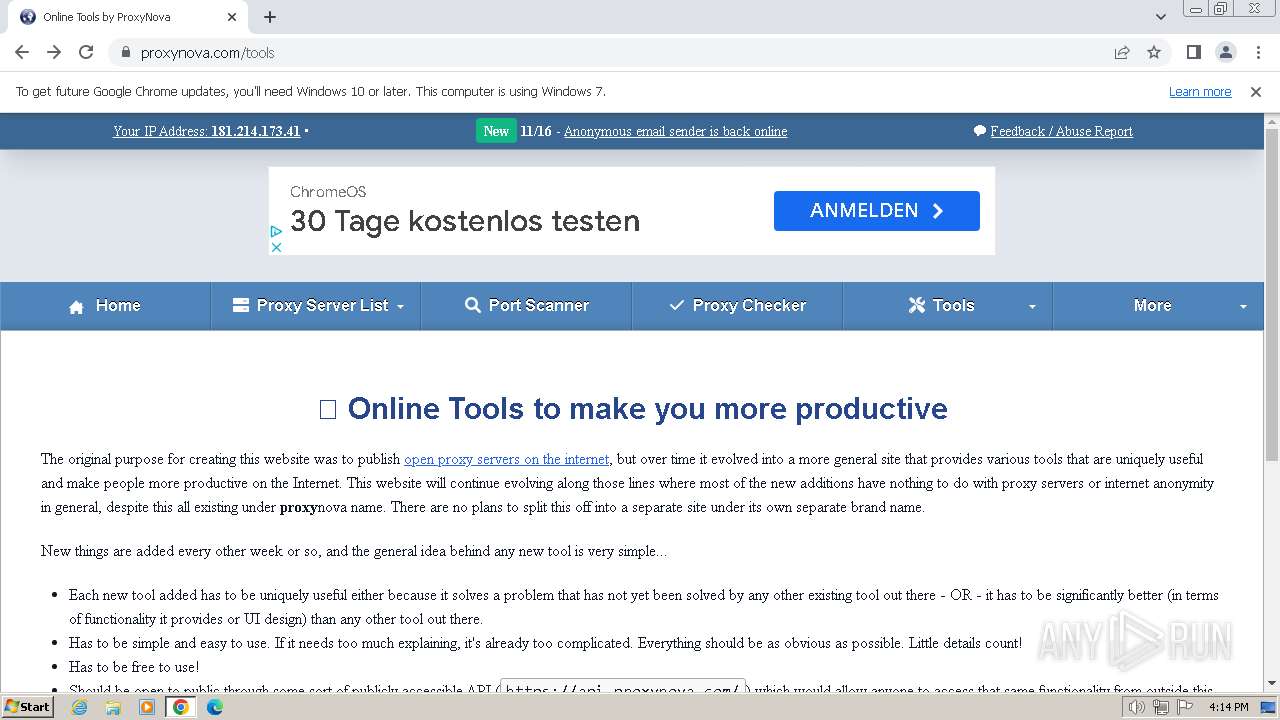This screenshot has width=1280, height=720.
Task: Close the ad with the X icon
Action: point(276,247)
